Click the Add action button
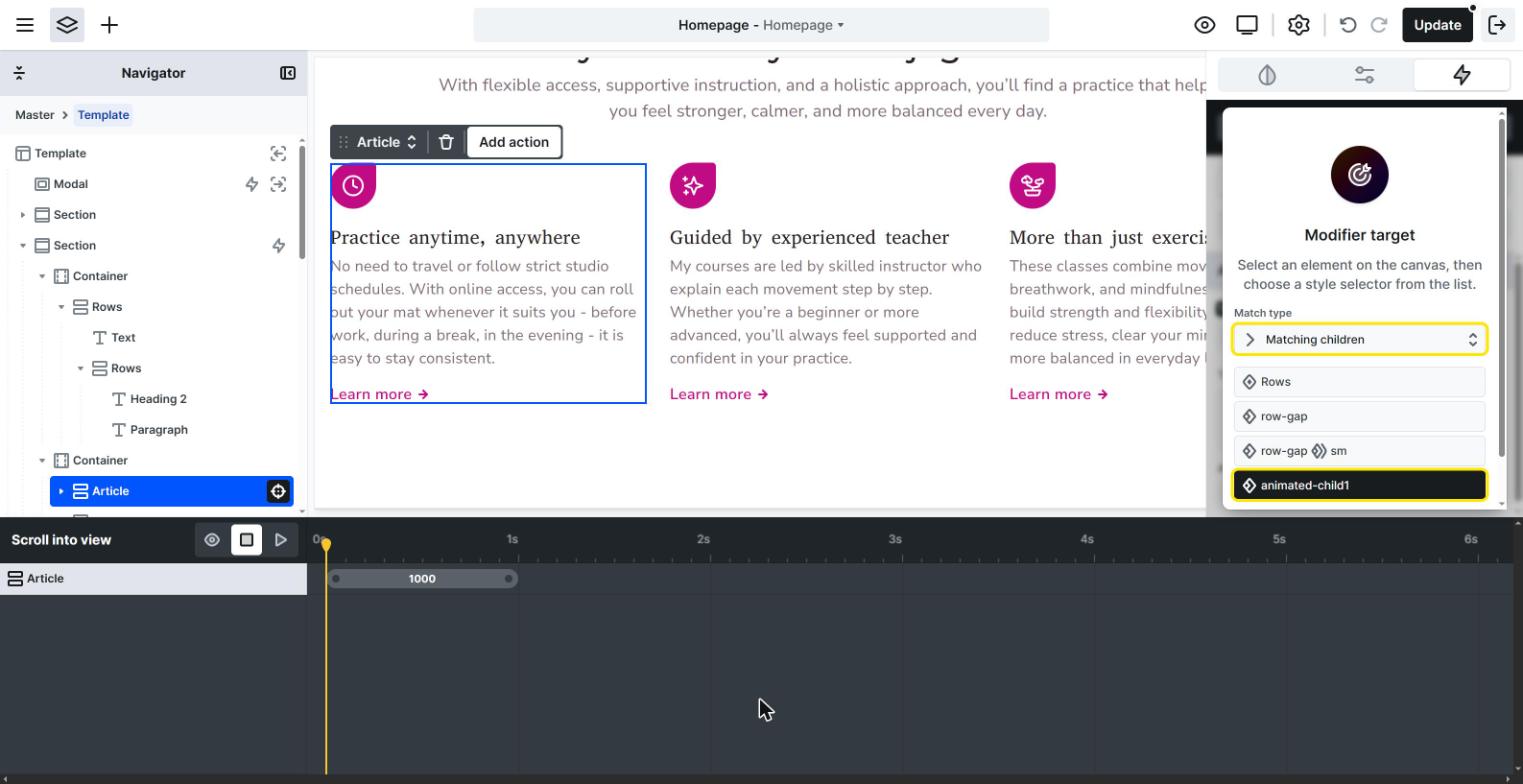Viewport: 1523px width, 784px height. [514, 142]
